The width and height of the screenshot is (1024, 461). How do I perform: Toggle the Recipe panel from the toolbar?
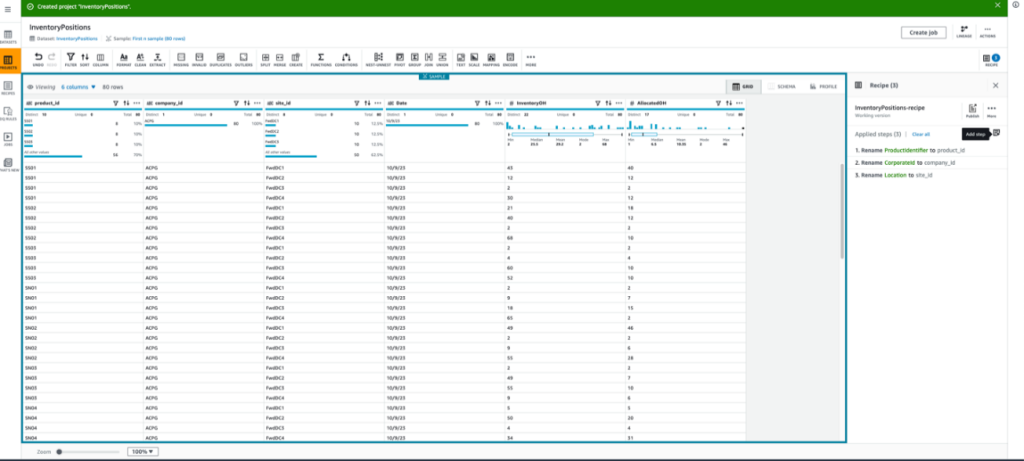991,60
